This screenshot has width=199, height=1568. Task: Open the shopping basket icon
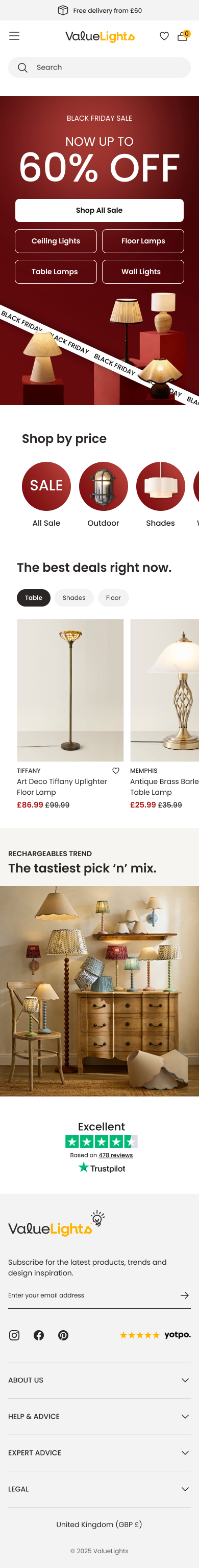click(182, 36)
